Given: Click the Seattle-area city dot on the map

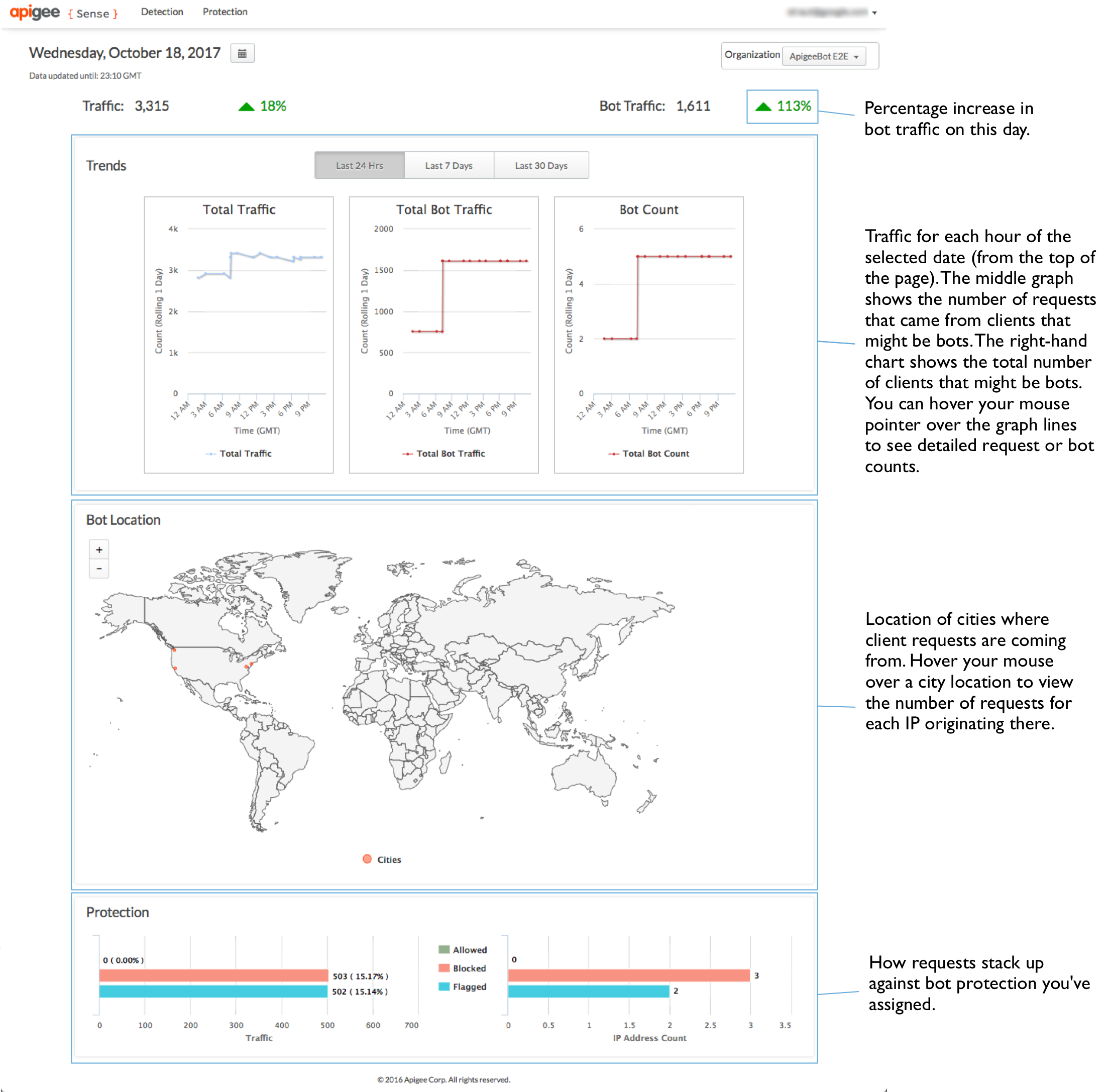Looking at the screenshot, I should (174, 650).
